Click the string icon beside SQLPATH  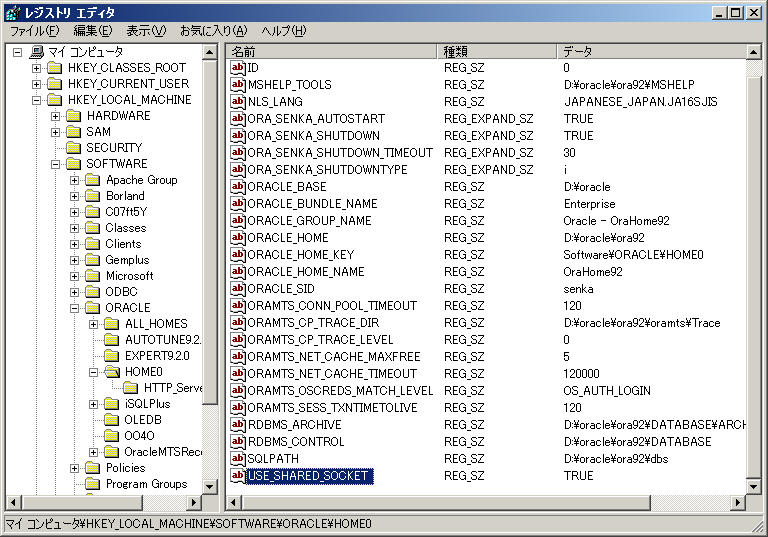point(238,459)
